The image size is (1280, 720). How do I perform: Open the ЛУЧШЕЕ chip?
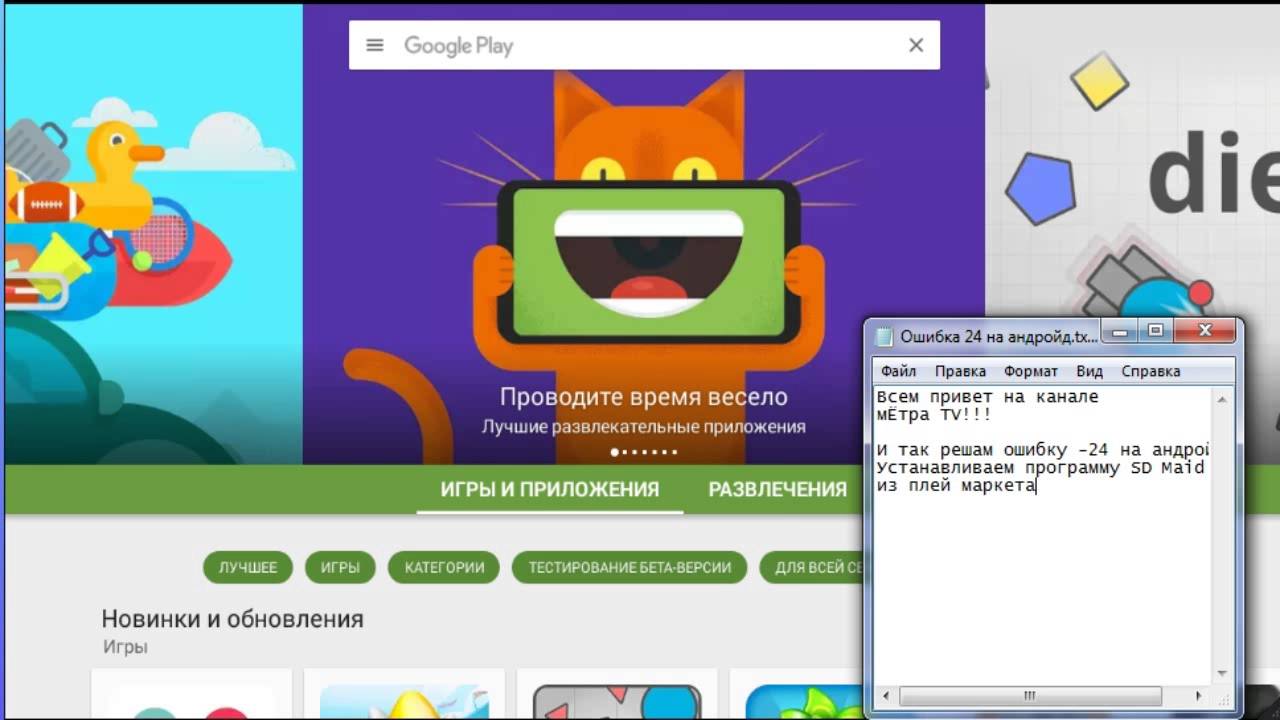tap(248, 567)
